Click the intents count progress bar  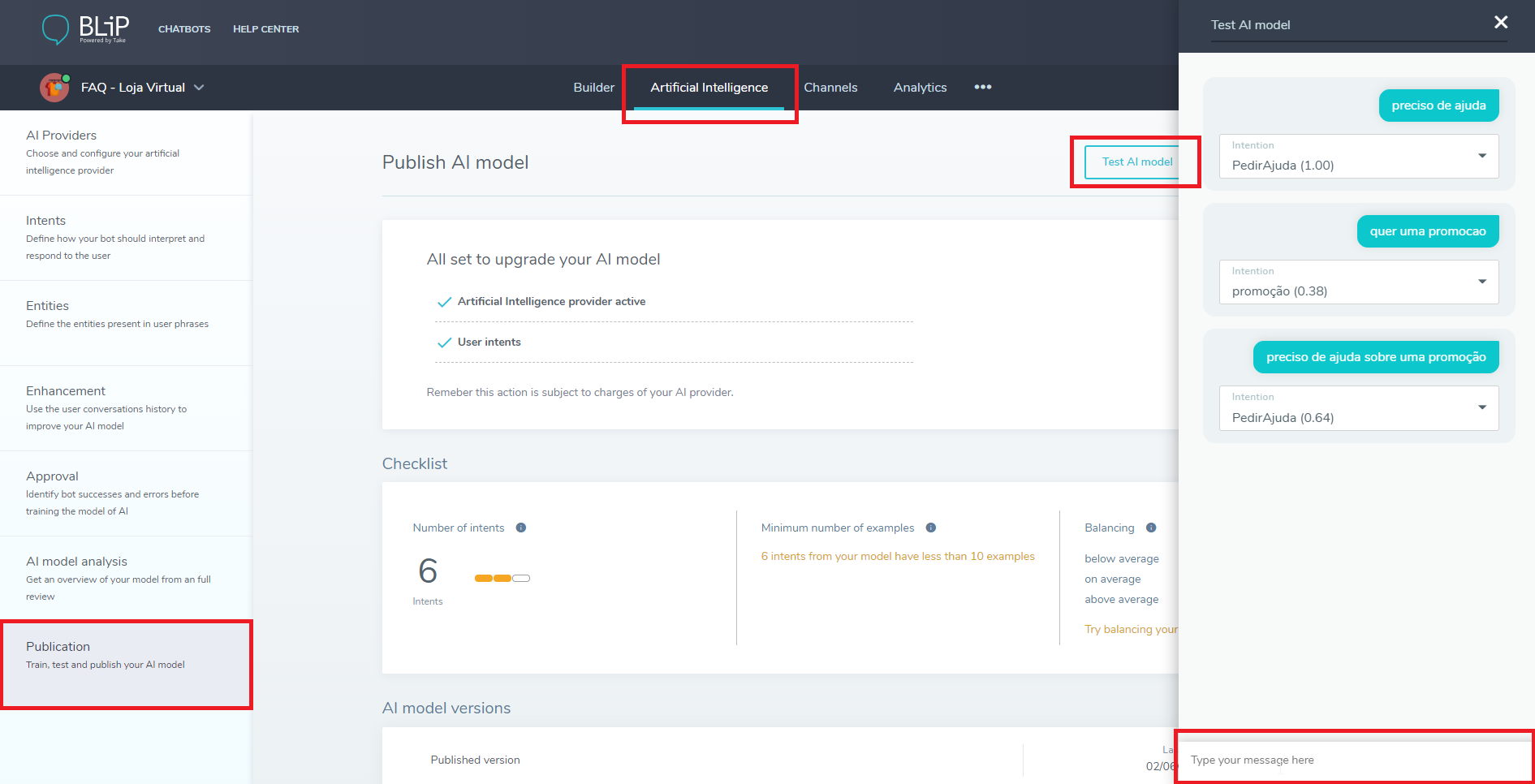pyautogui.click(x=502, y=579)
